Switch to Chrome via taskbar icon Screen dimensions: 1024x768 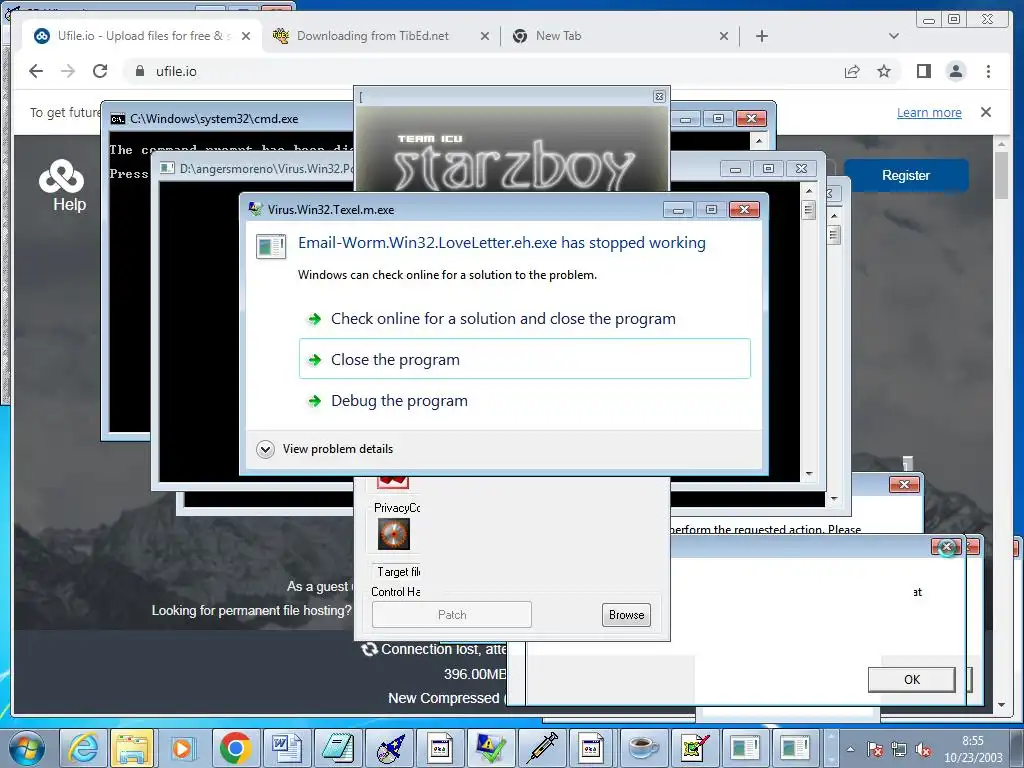click(235, 748)
